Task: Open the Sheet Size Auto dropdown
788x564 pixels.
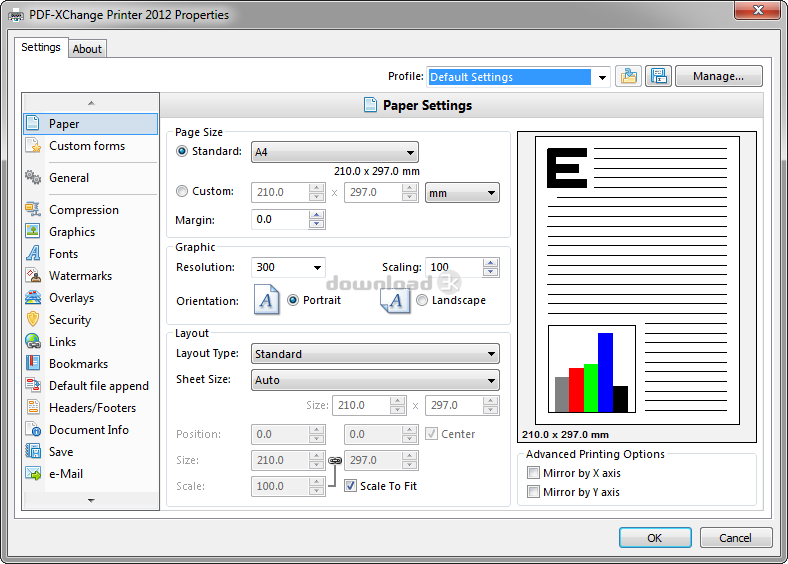Action: pos(375,380)
